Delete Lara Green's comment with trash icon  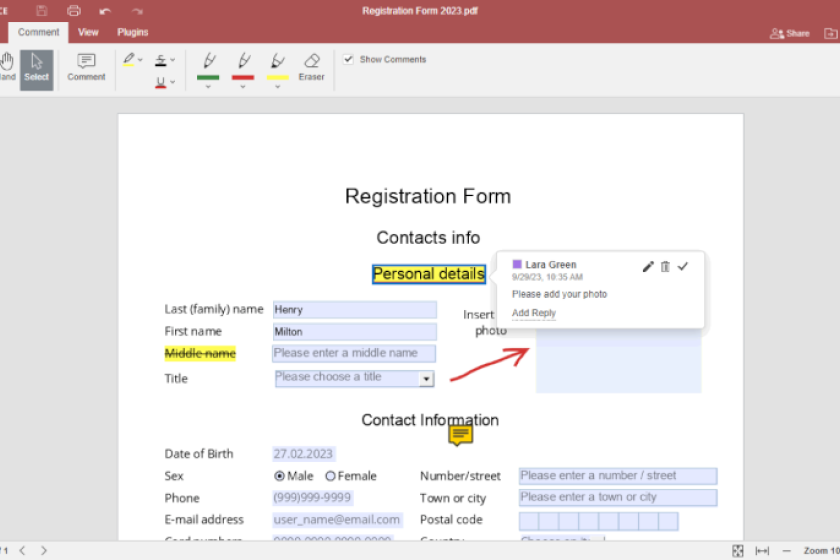665,266
